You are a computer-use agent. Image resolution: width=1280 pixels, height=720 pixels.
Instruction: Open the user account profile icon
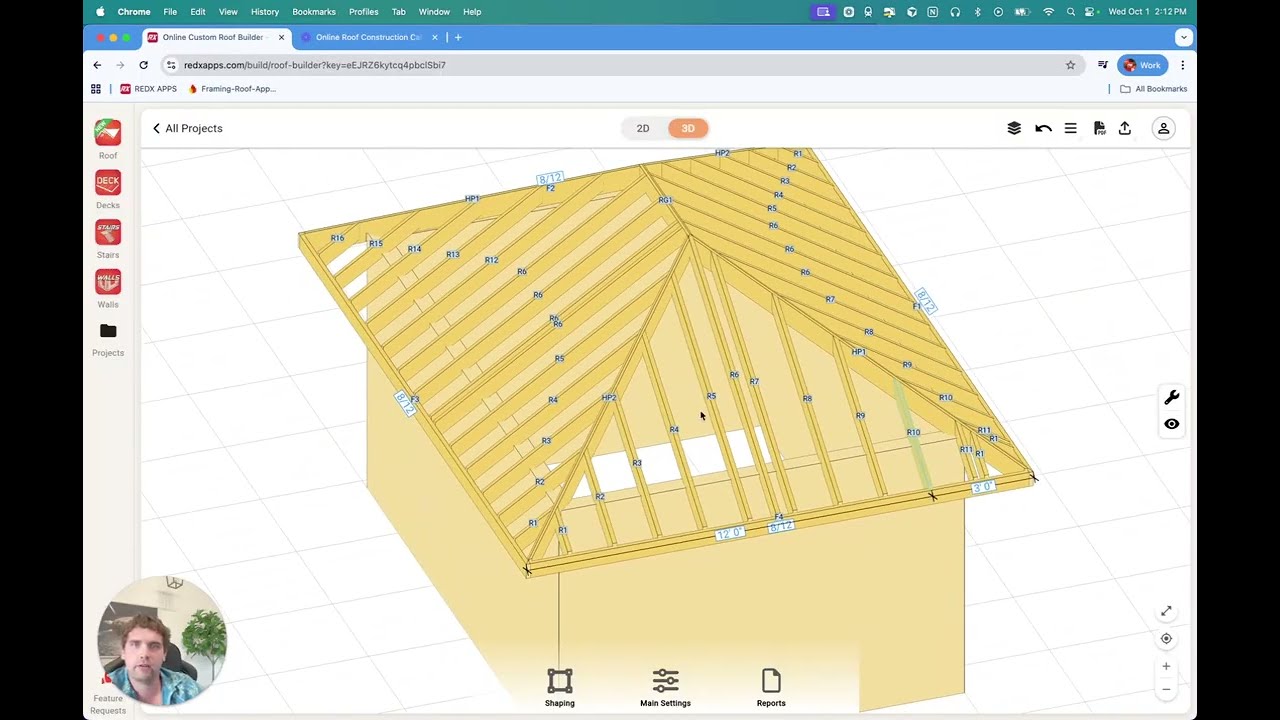click(1163, 129)
